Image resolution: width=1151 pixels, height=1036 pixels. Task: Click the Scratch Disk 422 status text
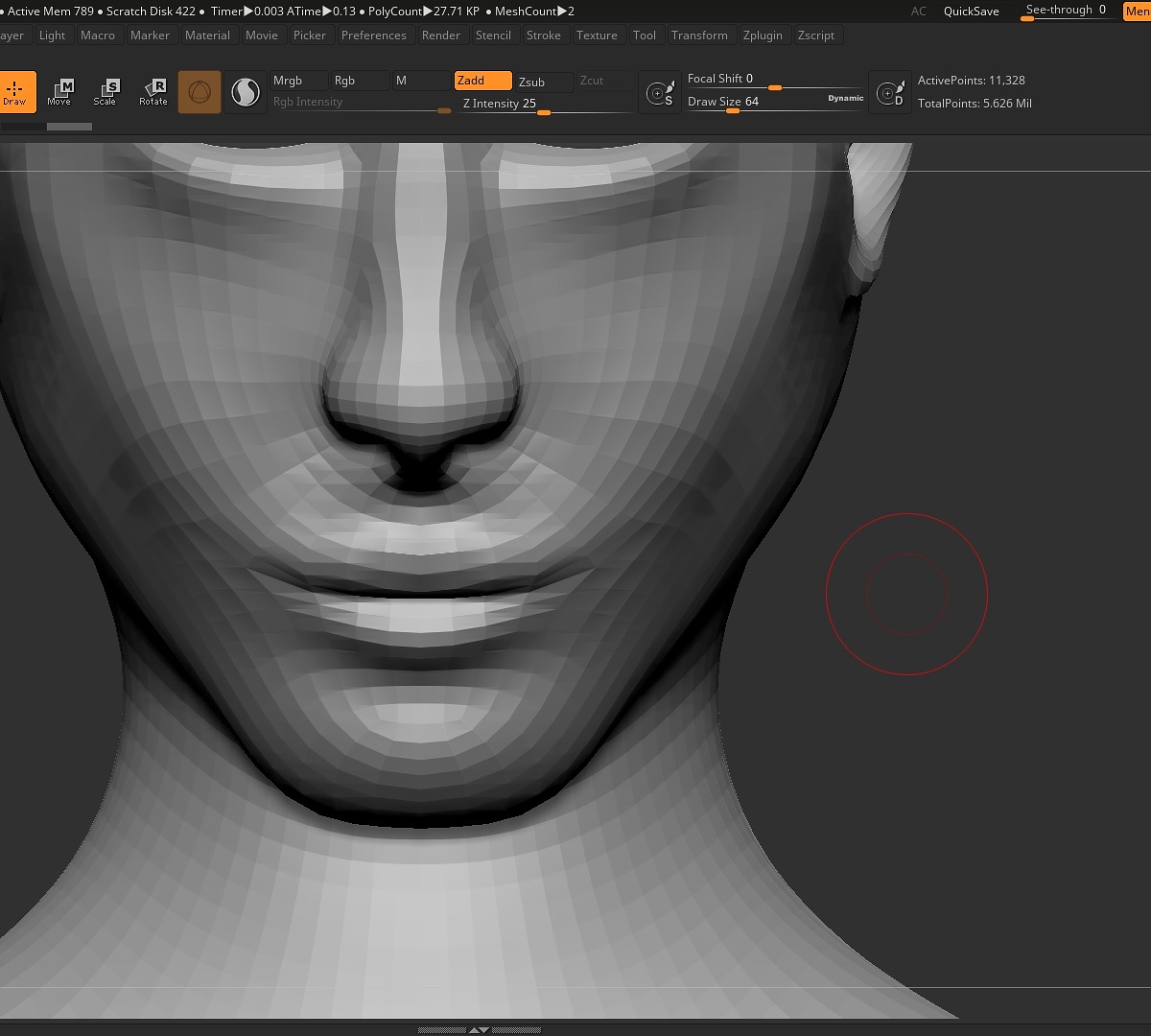pos(151,12)
